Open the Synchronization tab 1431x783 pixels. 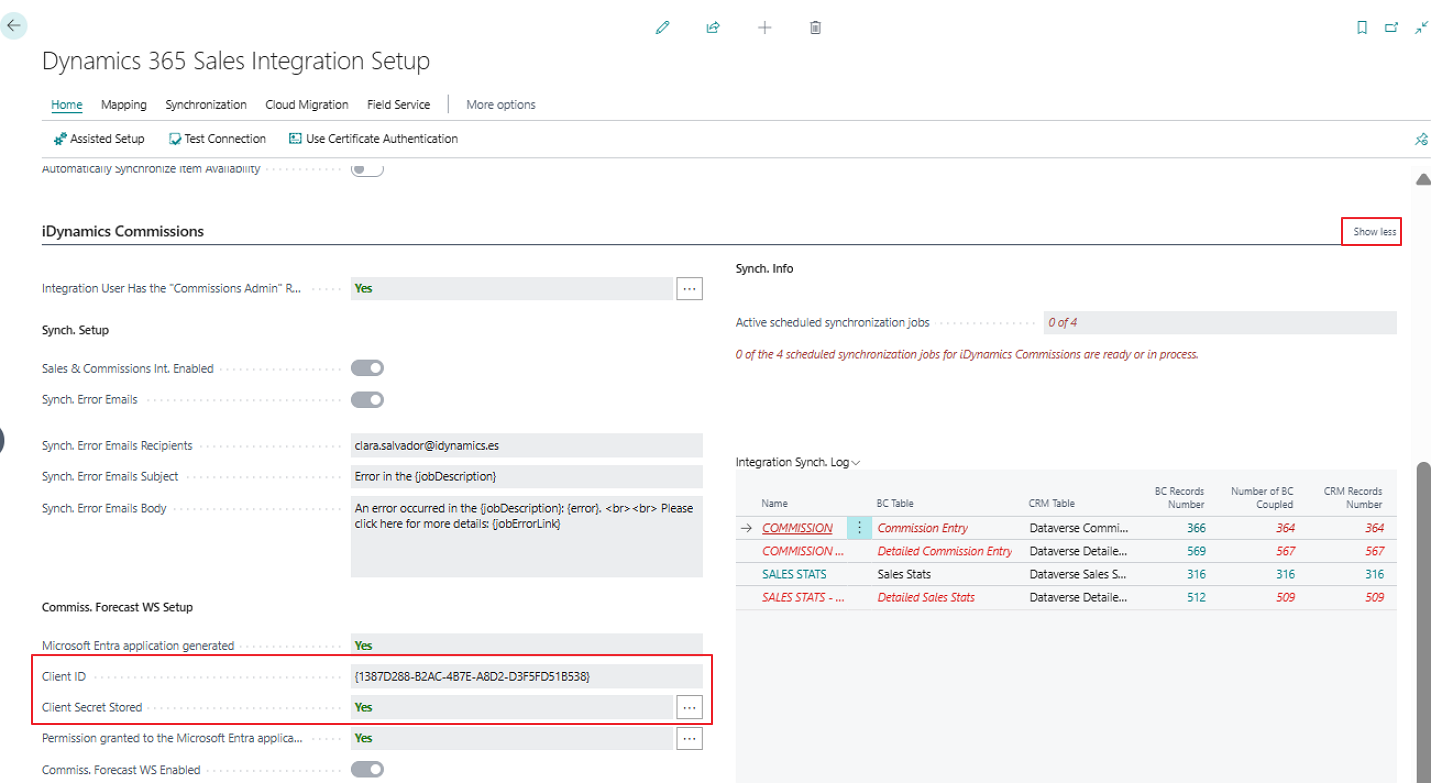click(206, 104)
